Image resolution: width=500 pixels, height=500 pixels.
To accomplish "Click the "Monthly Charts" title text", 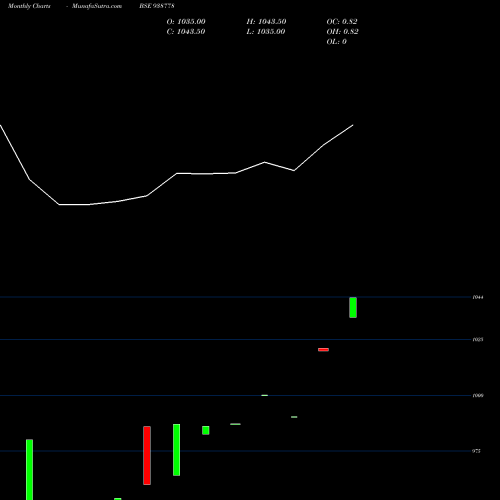I will pos(29,6).
